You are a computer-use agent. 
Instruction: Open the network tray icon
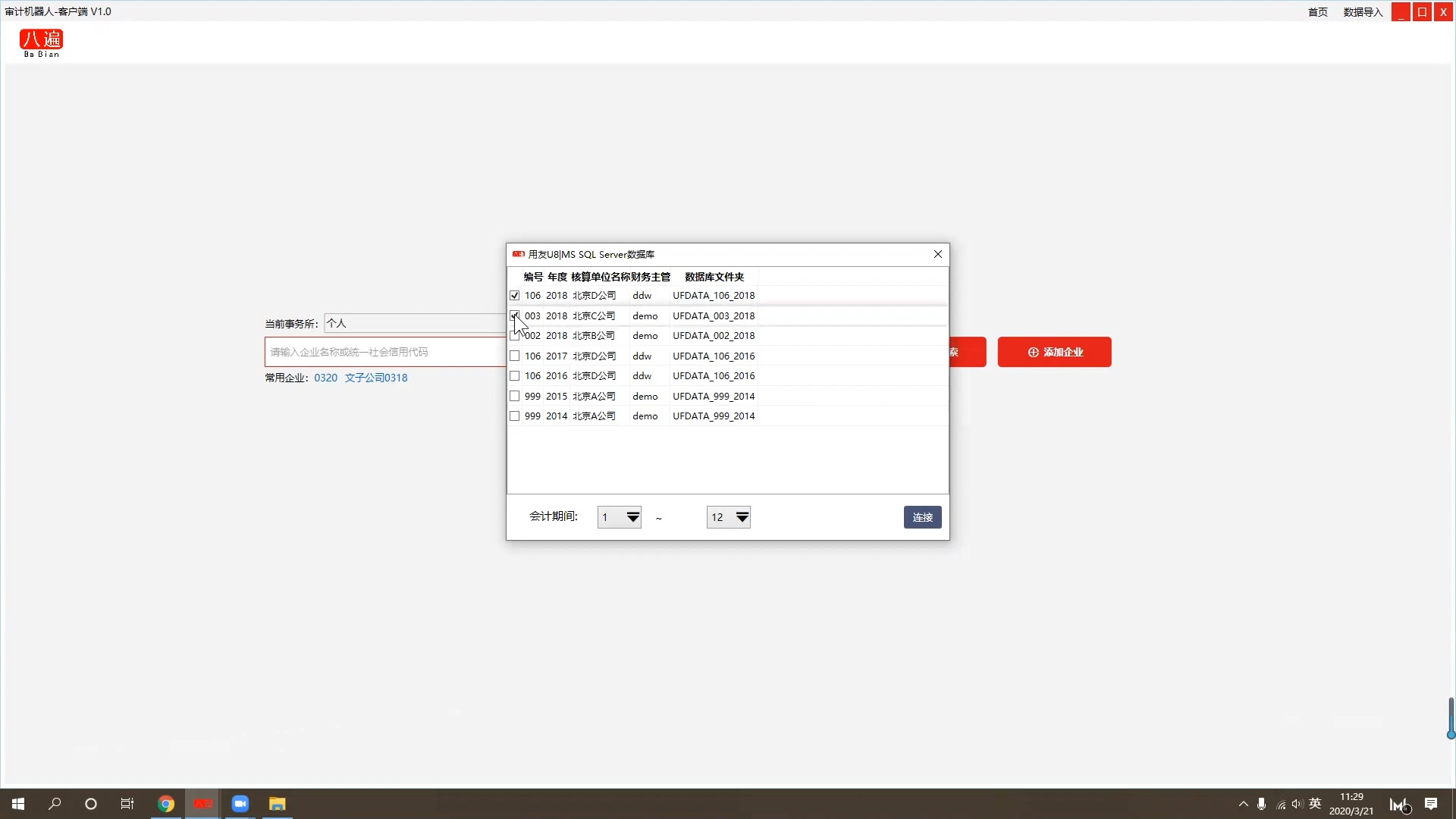(1281, 805)
